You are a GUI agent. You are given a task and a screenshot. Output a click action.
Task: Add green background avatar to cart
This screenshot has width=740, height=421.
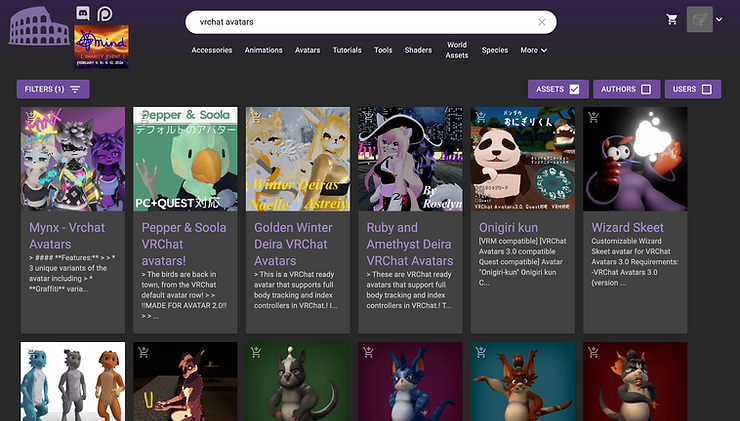tap(256, 352)
